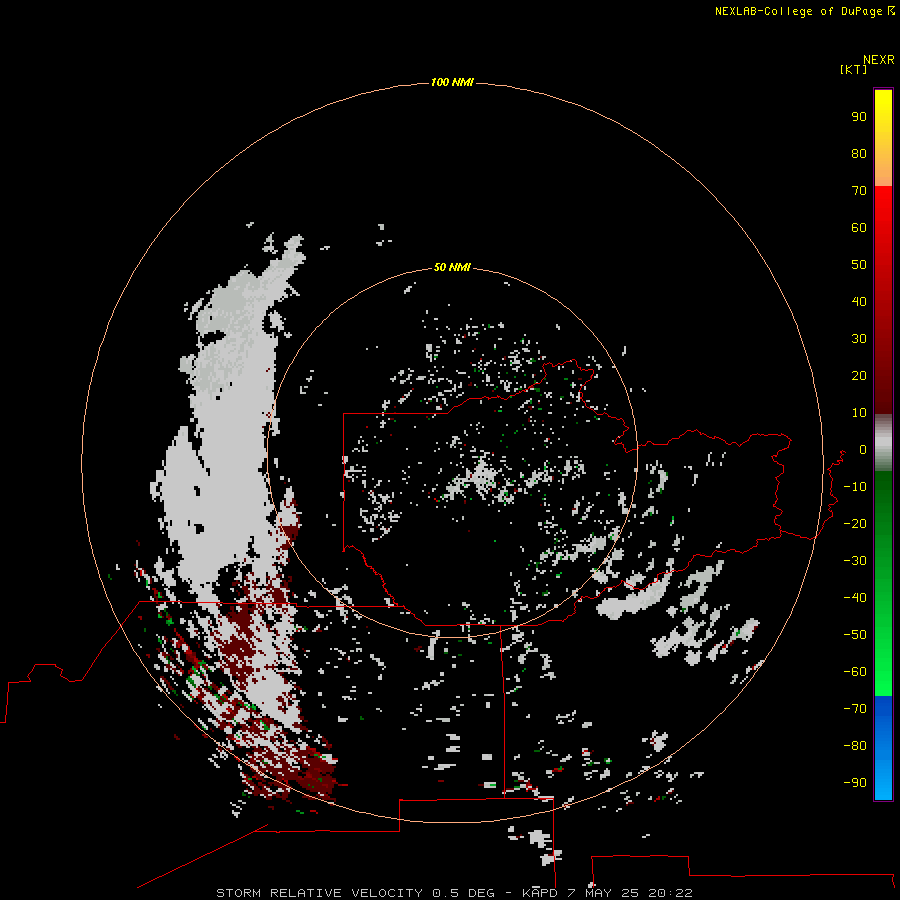
Task: Click the 100 NMI range ring label
Action: [452, 83]
